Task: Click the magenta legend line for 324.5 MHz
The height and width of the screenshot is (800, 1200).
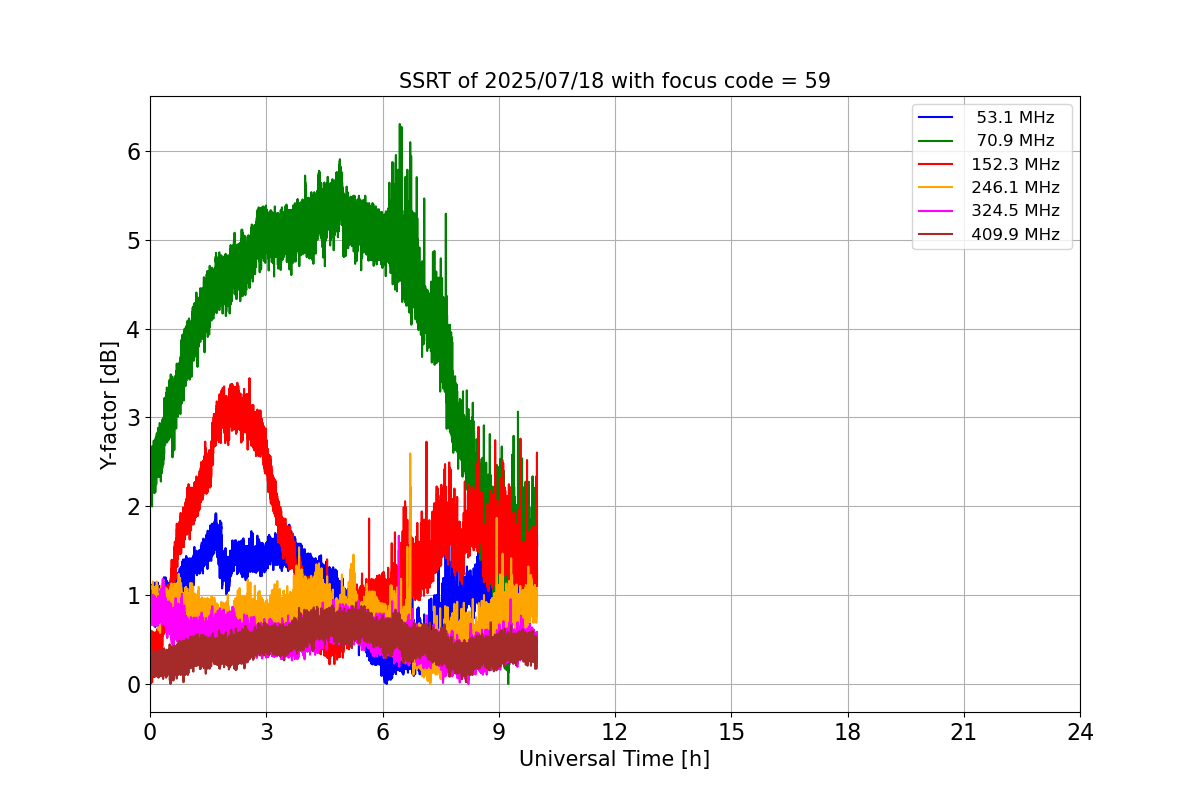Action: click(x=936, y=211)
